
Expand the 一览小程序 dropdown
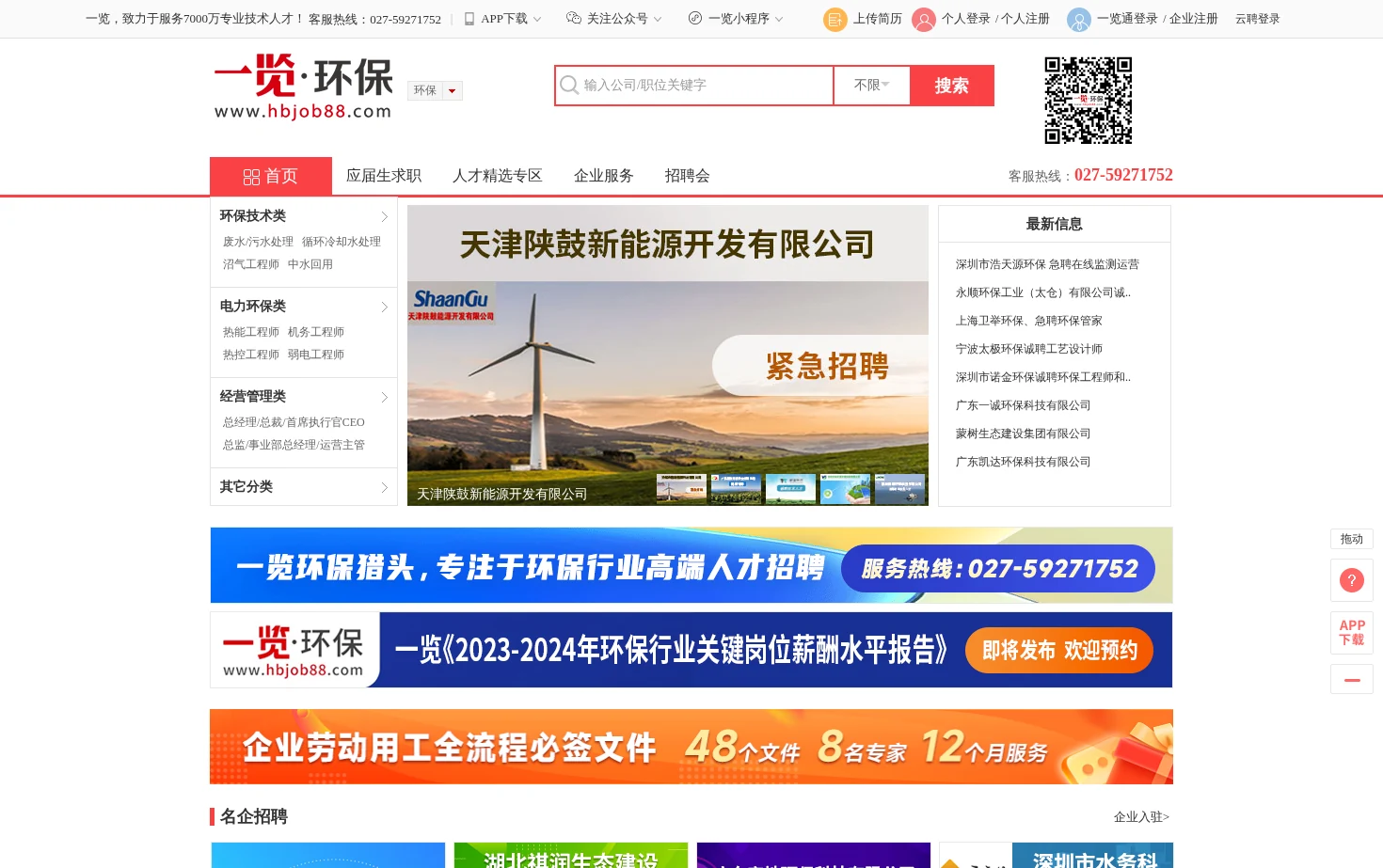[x=779, y=19]
